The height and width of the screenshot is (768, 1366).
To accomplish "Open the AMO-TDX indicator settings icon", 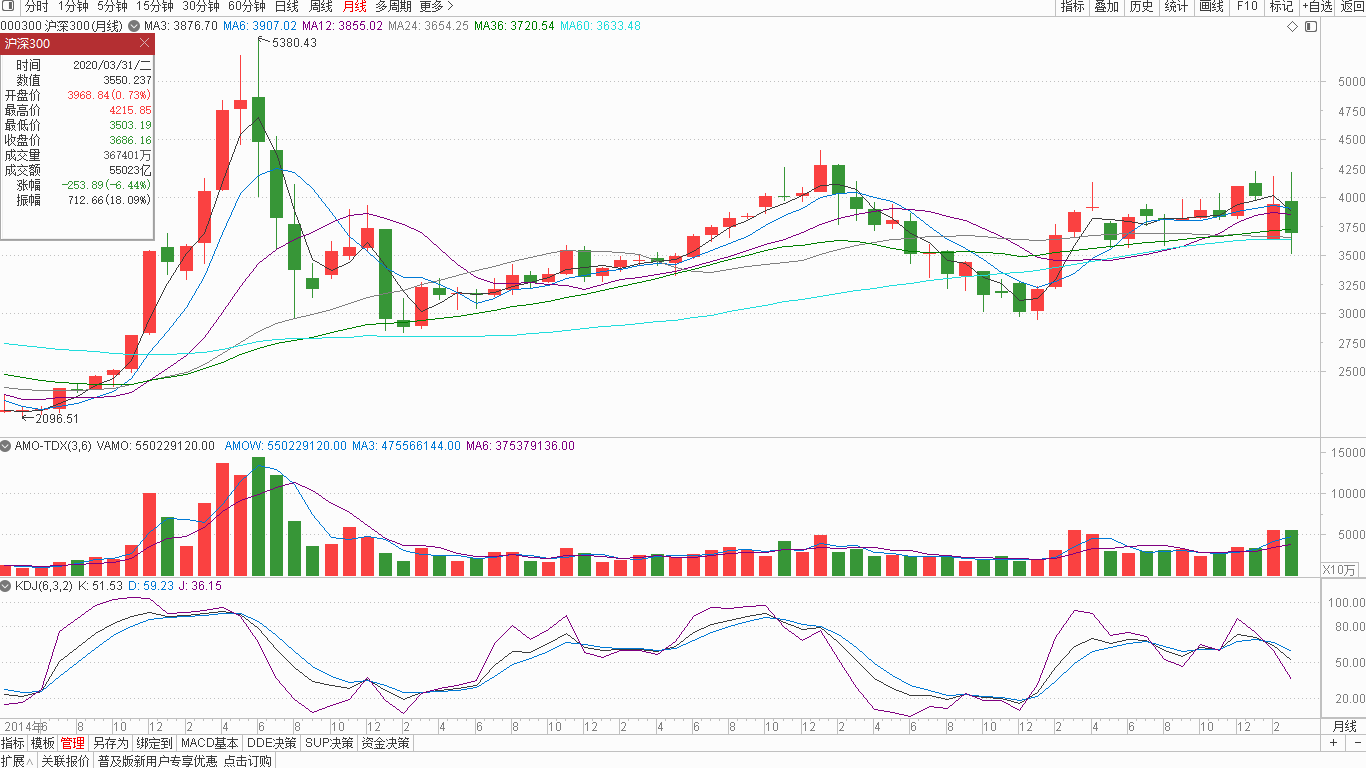I will pos(6,445).
